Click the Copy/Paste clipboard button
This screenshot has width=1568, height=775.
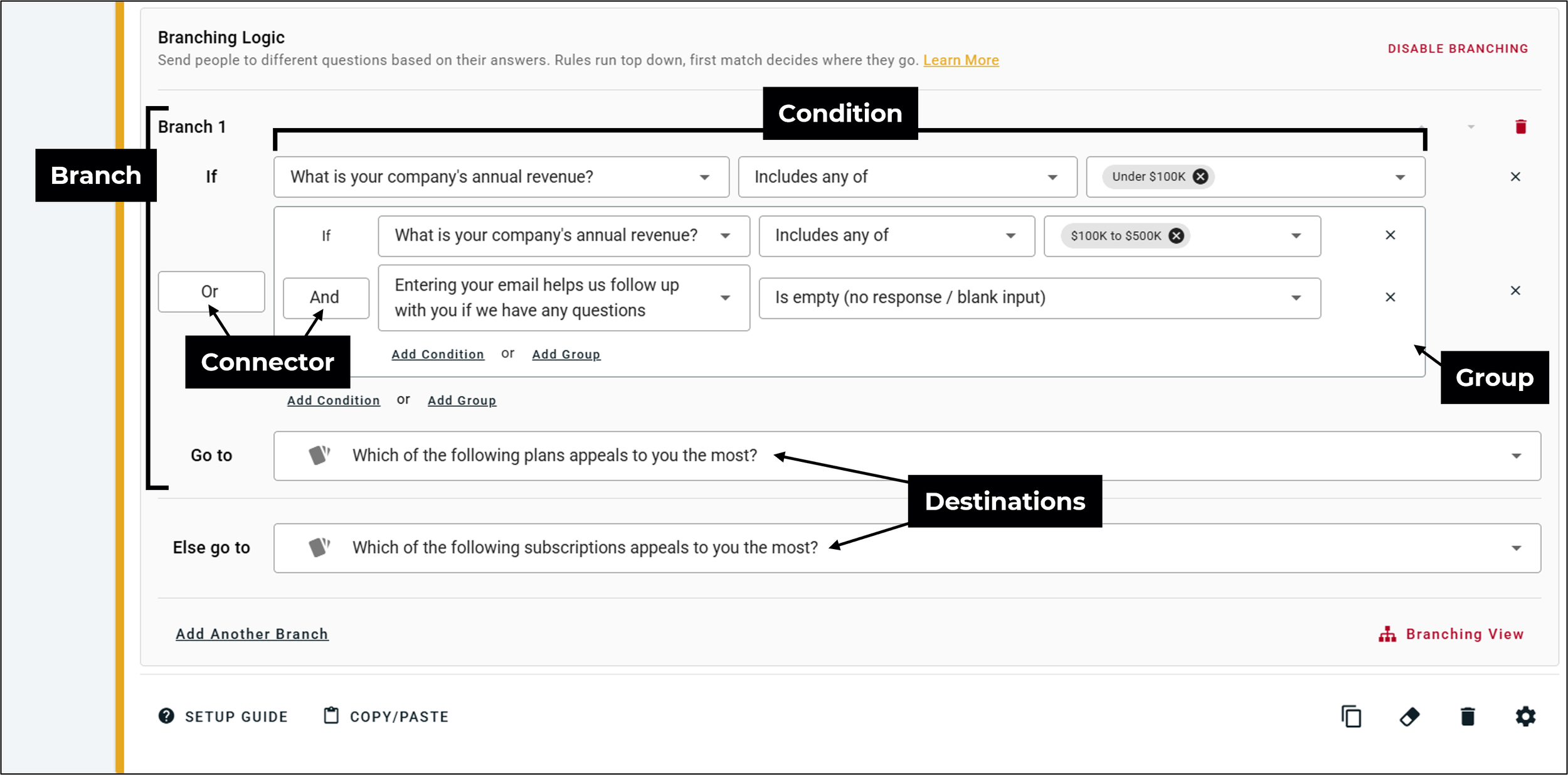click(x=386, y=716)
